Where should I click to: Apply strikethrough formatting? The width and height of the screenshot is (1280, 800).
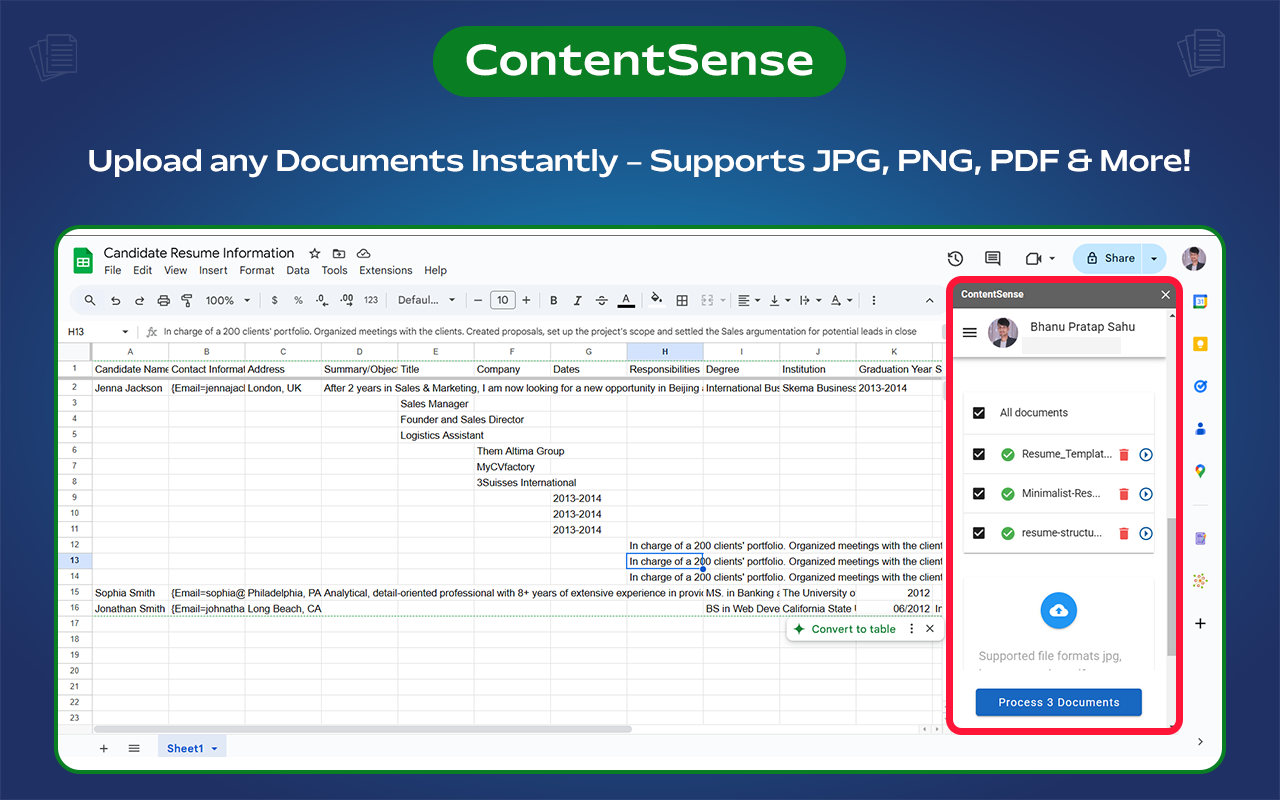[x=602, y=300]
